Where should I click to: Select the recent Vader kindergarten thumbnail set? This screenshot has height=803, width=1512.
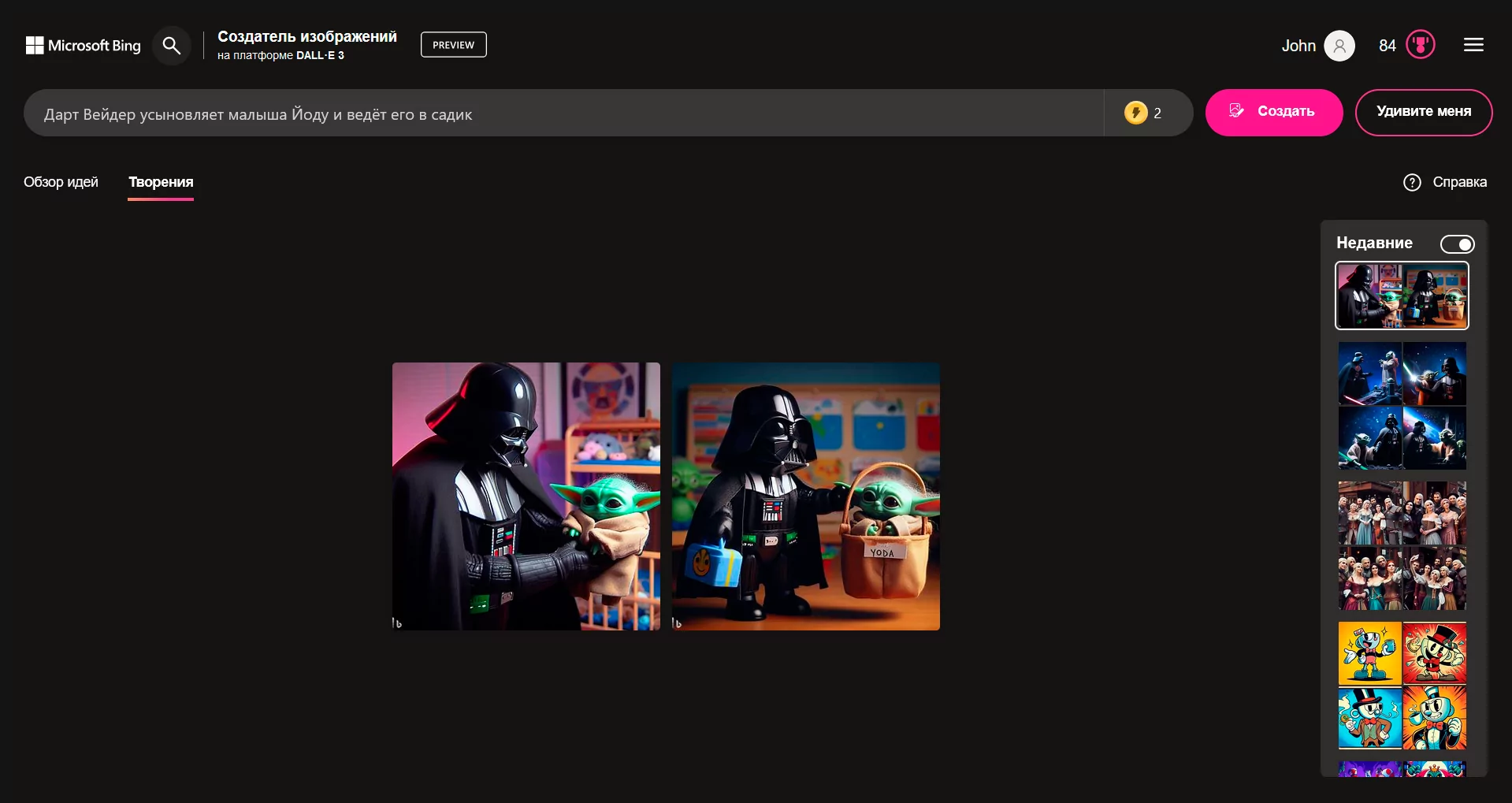[x=1402, y=296]
